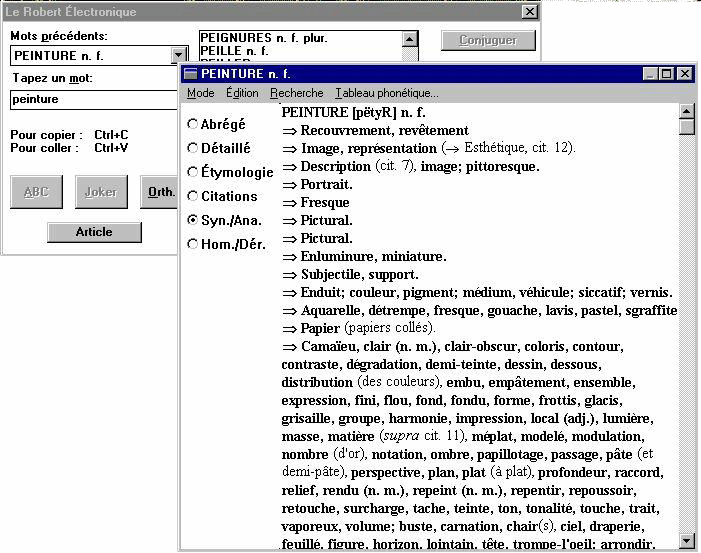Screen dimensions: 701x553
Task: Choose the Étymologie radio button
Action: (x=192, y=172)
